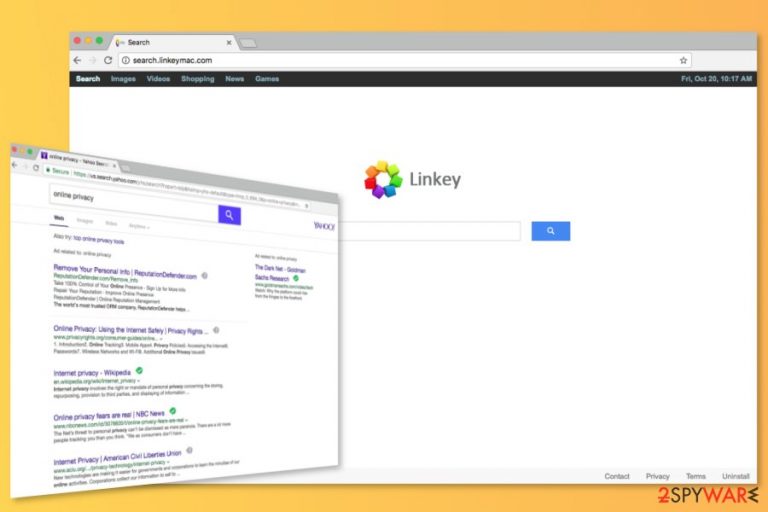Viewport: 768px width, 512px height.
Task: Click gray rating icon beside ACLU result
Action: [x=190, y=450]
